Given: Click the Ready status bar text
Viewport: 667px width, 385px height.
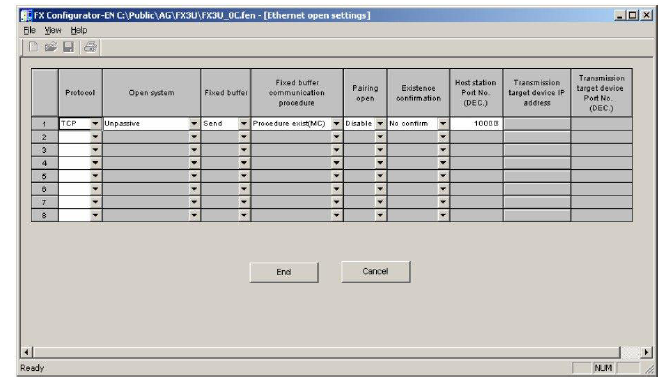Looking at the screenshot, I should point(32,368).
